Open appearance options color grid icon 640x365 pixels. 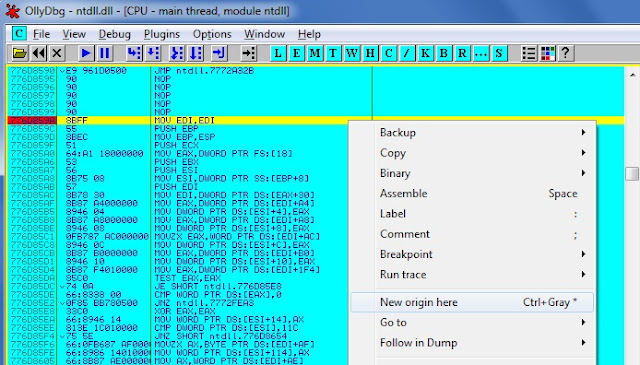(547, 53)
